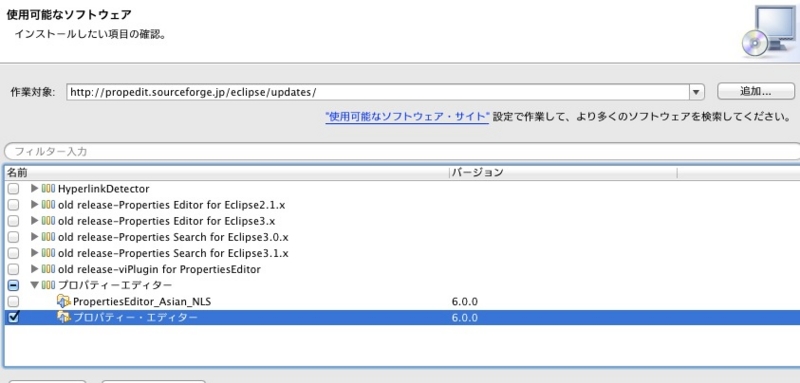Check the viPlugin for PropertiesEditor checkbox
800x383 pixels.
14,269
